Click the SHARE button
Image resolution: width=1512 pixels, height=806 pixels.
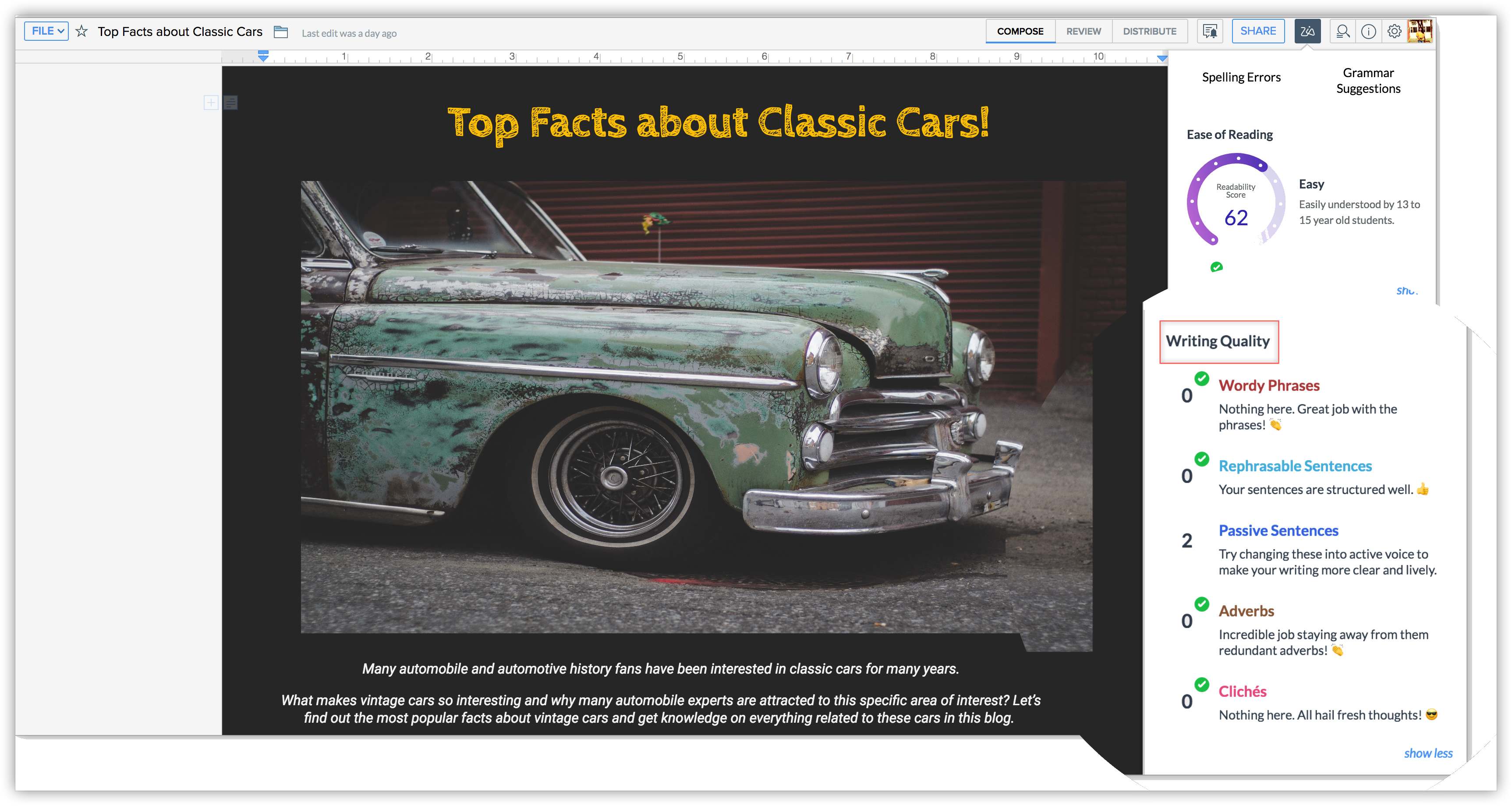pos(1257,31)
